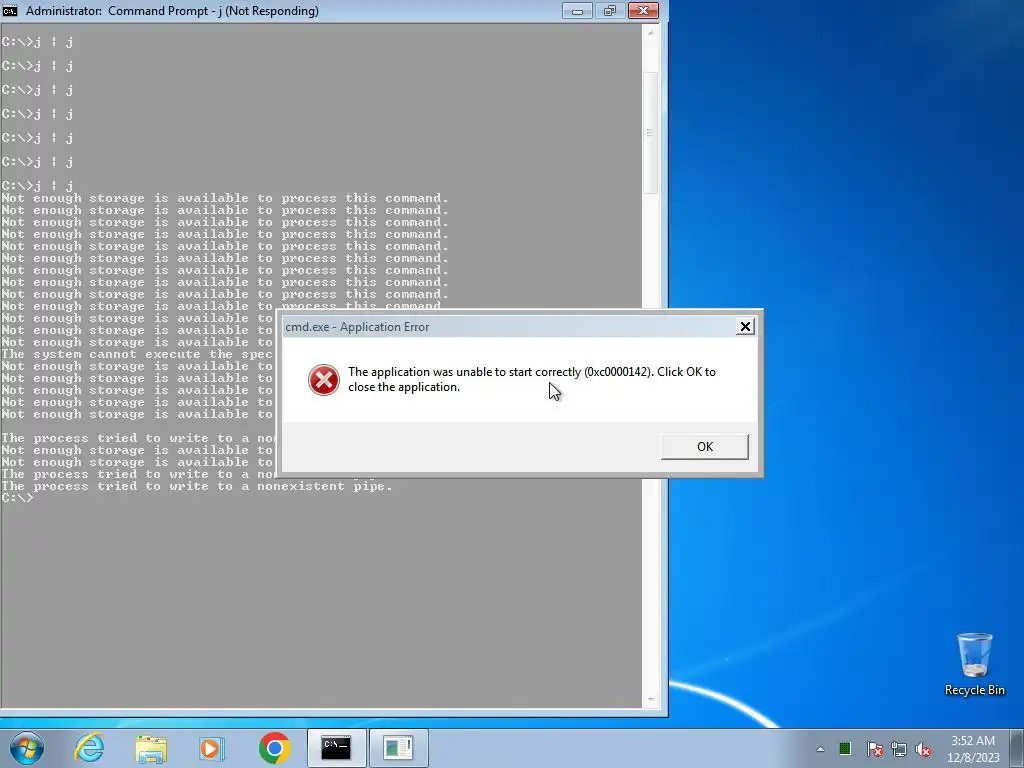Restore down the Command Prompt window
Viewport: 1024px width, 768px height.
coord(610,10)
